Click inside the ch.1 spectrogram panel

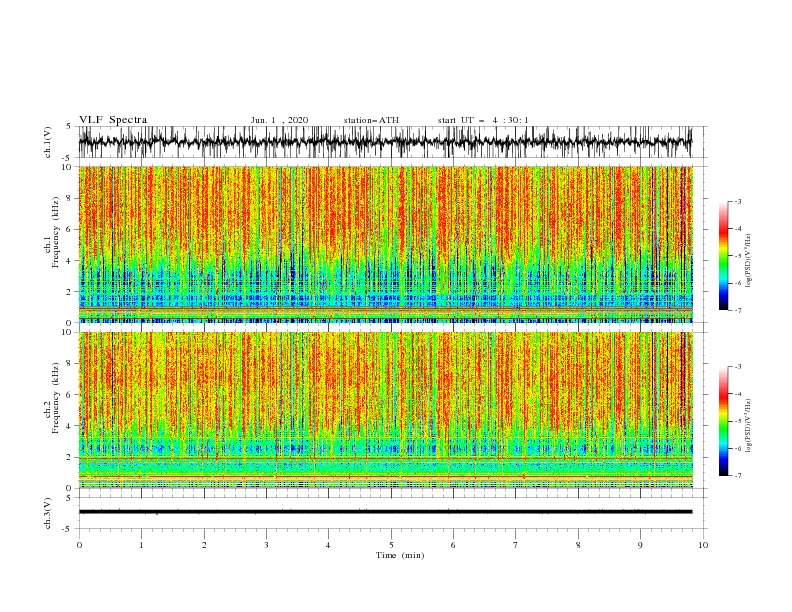pyautogui.click(x=385, y=244)
